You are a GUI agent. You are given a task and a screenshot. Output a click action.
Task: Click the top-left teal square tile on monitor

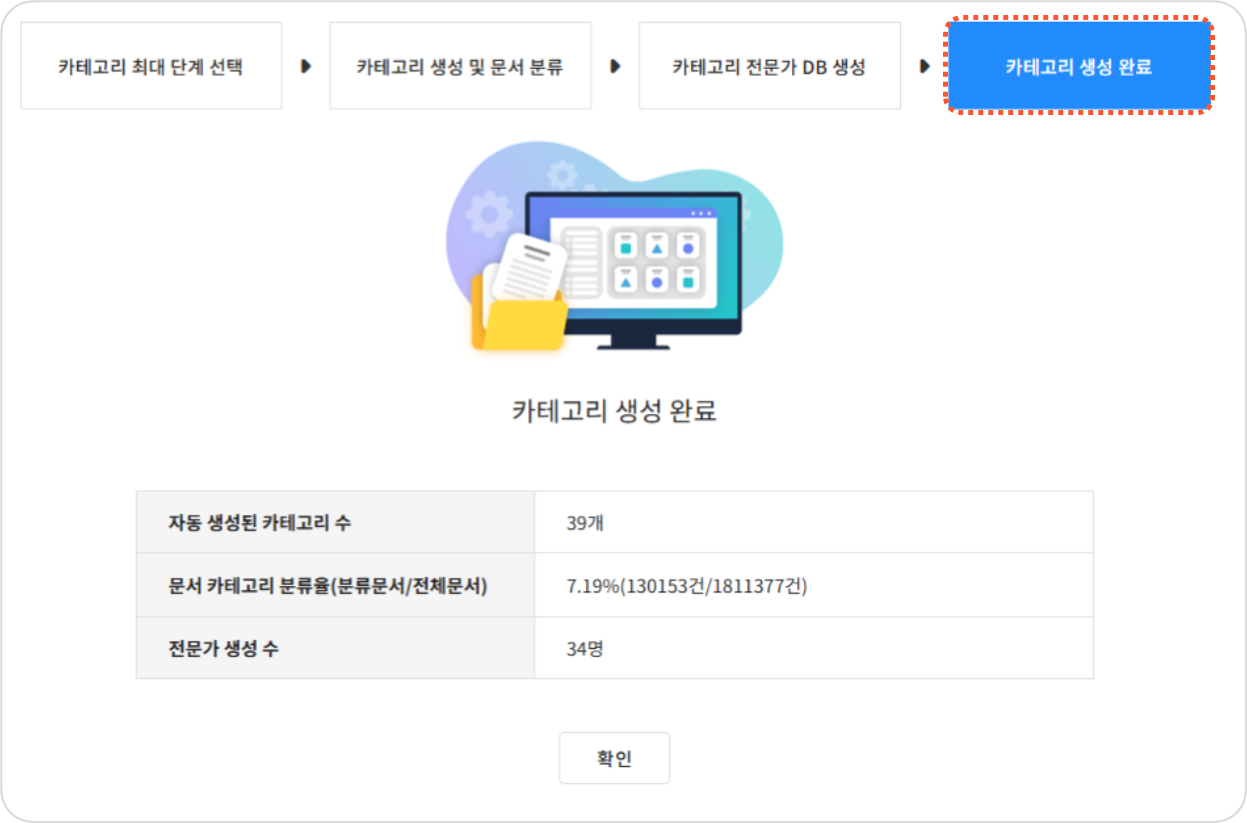[626, 247]
